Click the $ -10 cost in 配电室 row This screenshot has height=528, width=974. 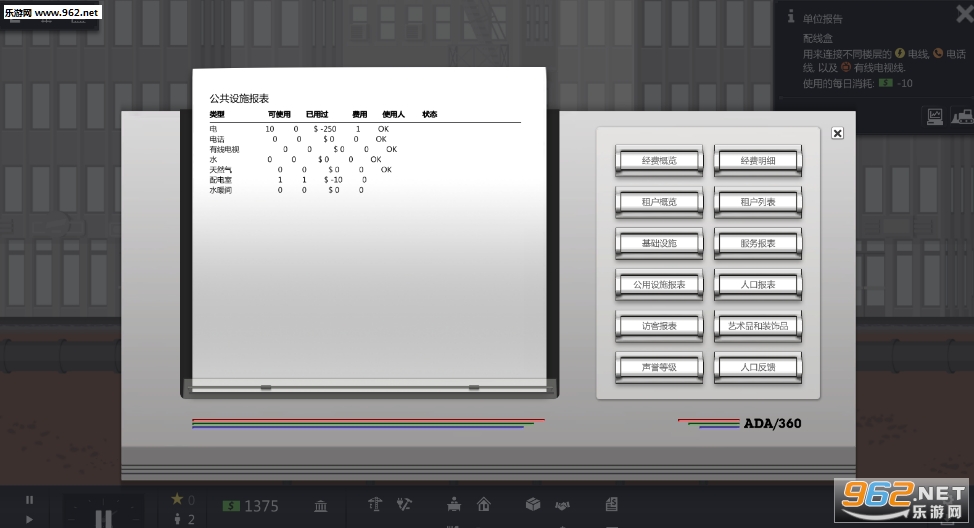(333, 180)
